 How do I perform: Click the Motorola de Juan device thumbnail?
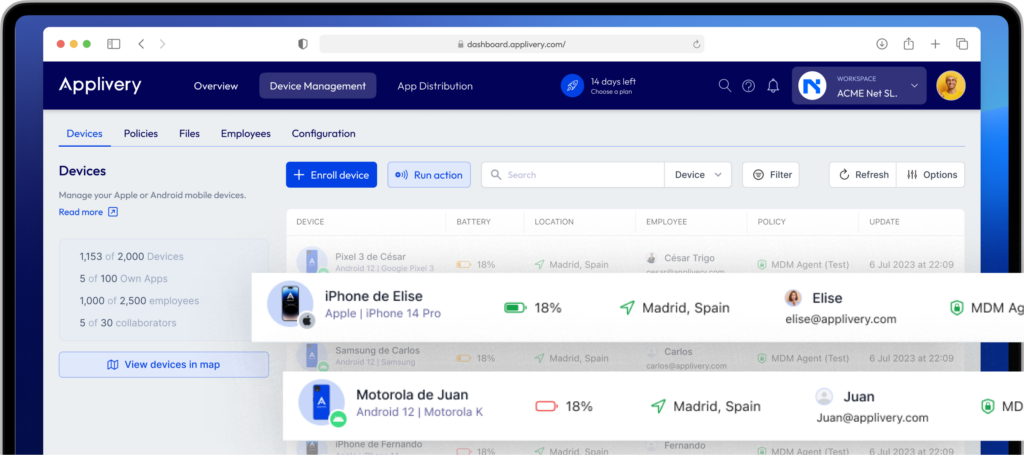pos(321,401)
